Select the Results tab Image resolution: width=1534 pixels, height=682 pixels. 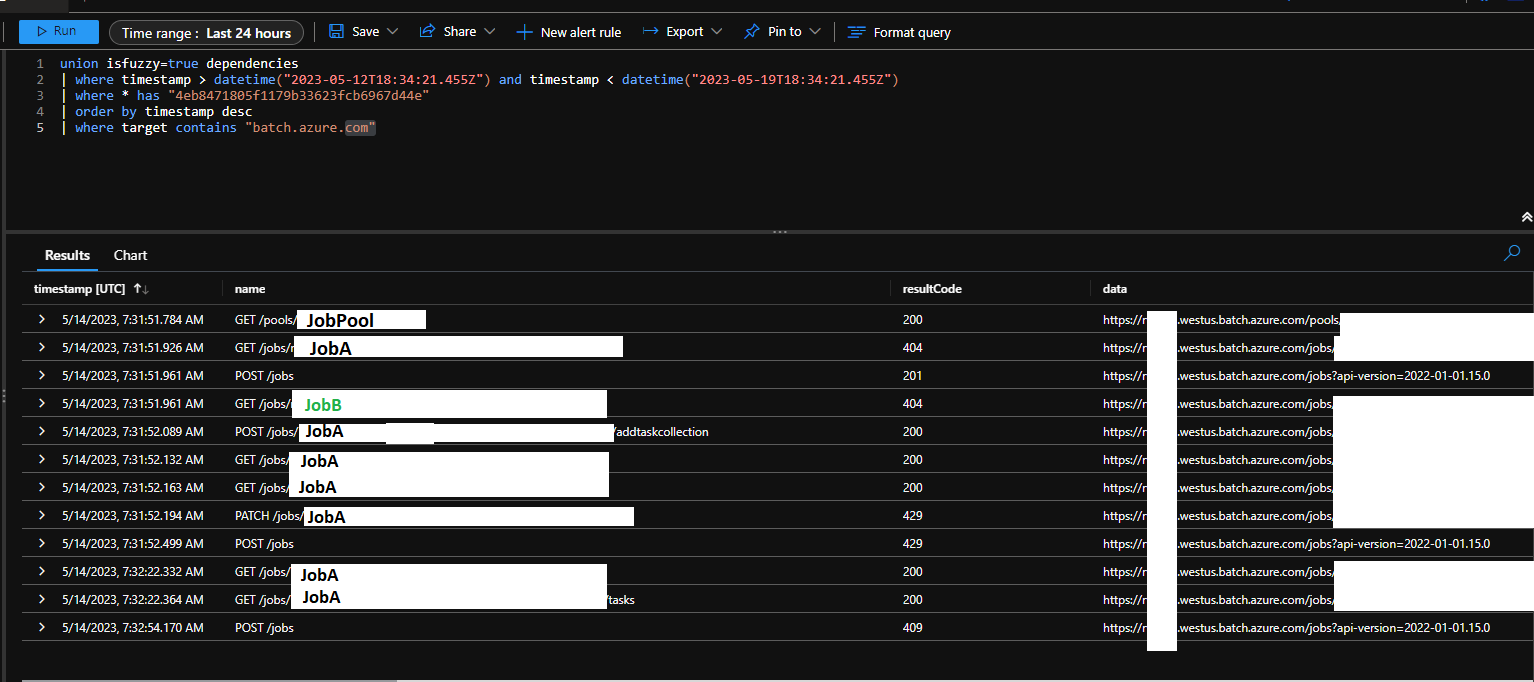click(66, 255)
